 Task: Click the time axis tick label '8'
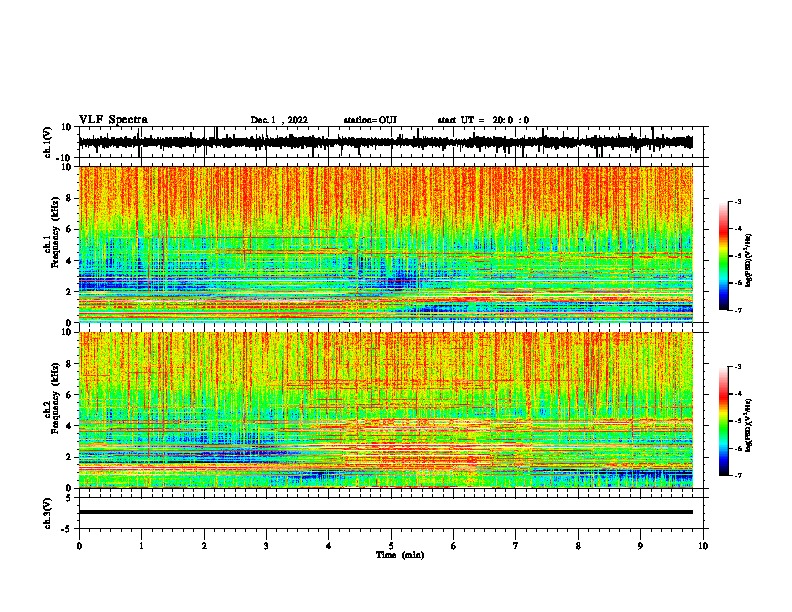coord(578,546)
